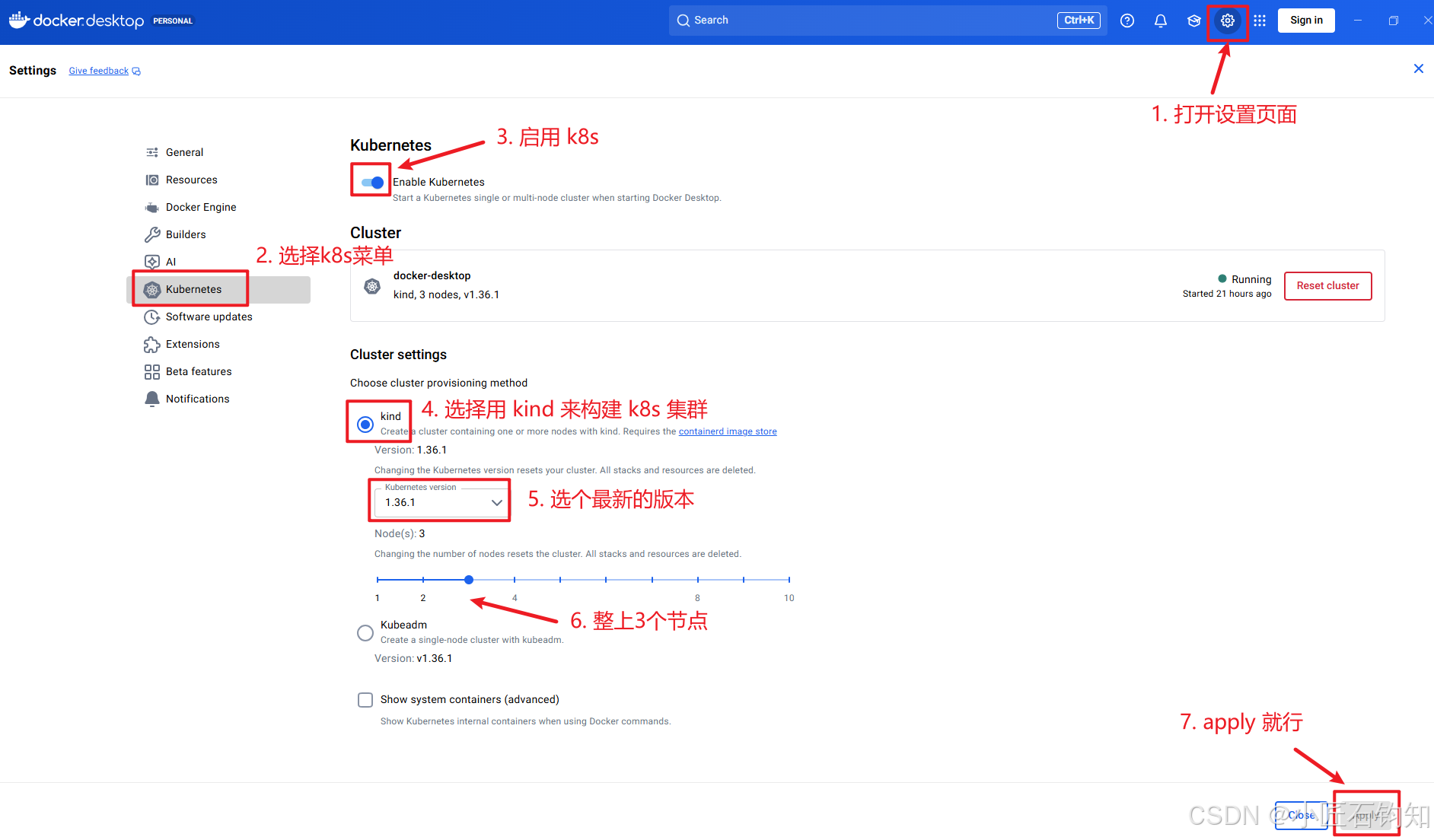The image size is (1434, 840).
Task: Click the Sign in button
Action: [x=1306, y=21]
